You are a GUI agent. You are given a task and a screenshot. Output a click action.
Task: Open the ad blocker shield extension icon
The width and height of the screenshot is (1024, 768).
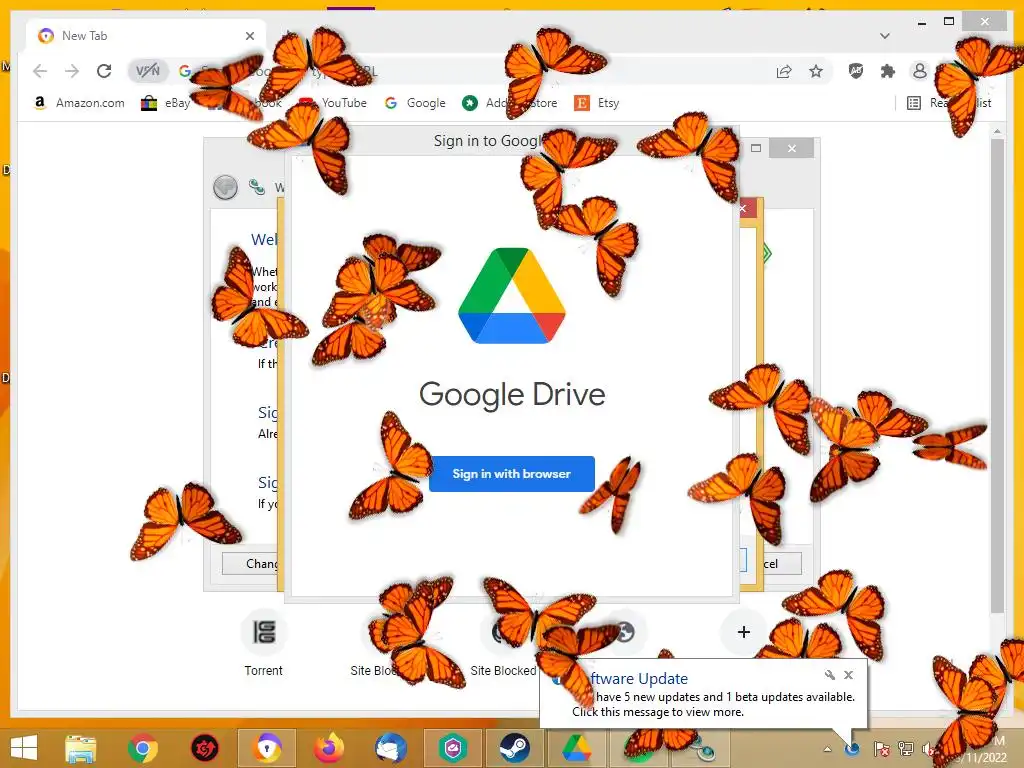click(856, 71)
